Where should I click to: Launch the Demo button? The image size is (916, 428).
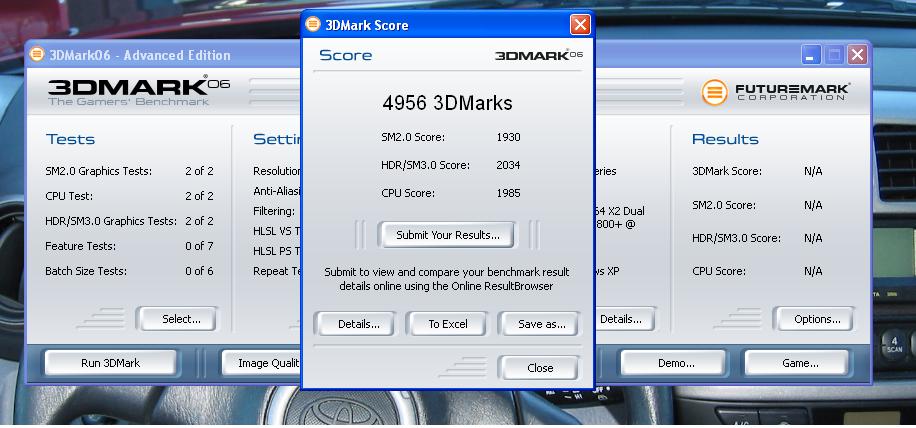point(676,363)
